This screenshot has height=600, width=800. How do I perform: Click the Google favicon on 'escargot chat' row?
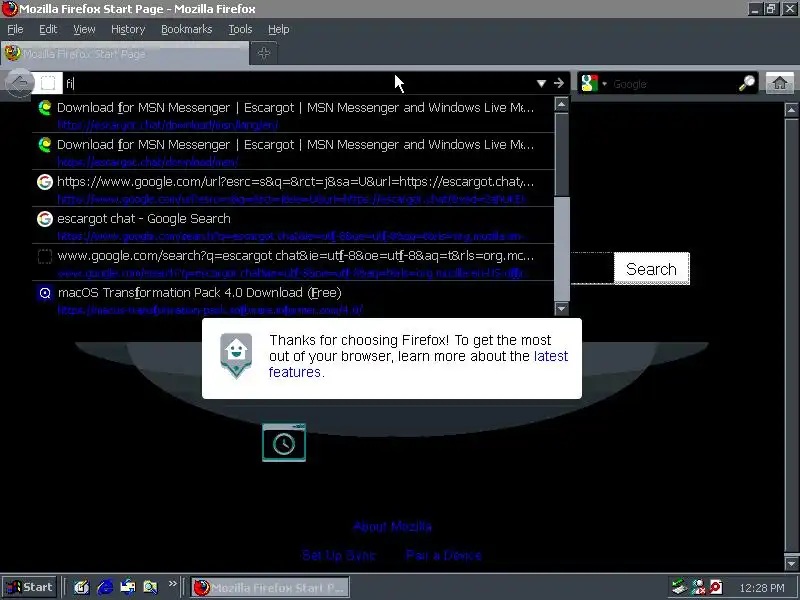coord(45,219)
